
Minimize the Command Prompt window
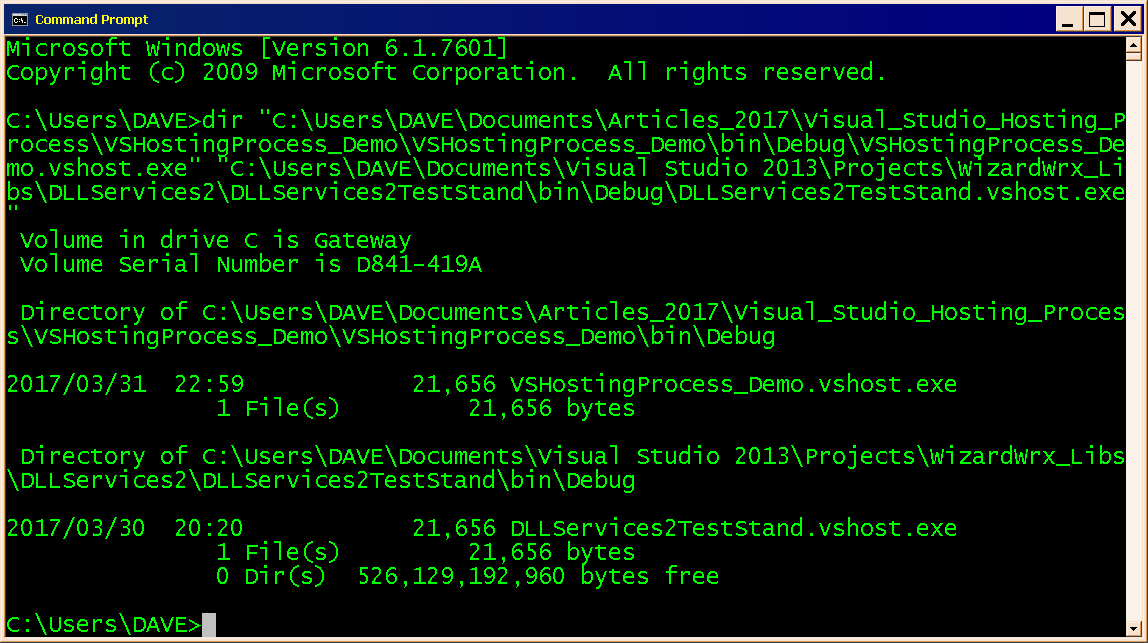(1069, 19)
